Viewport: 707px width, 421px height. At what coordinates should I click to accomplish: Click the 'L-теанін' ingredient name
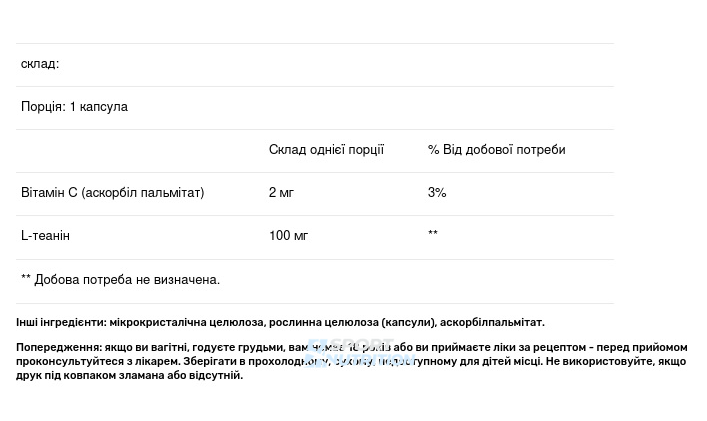(x=46, y=235)
